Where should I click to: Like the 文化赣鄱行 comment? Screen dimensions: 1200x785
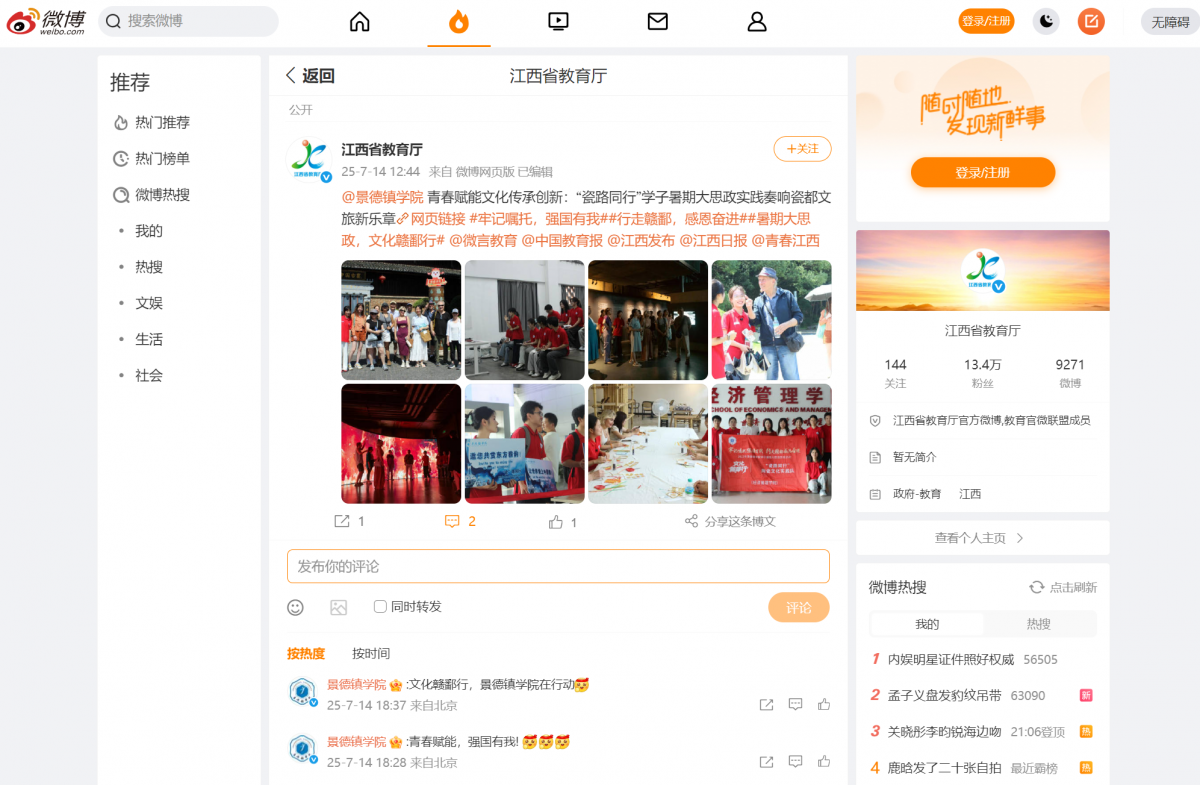click(x=824, y=704)
